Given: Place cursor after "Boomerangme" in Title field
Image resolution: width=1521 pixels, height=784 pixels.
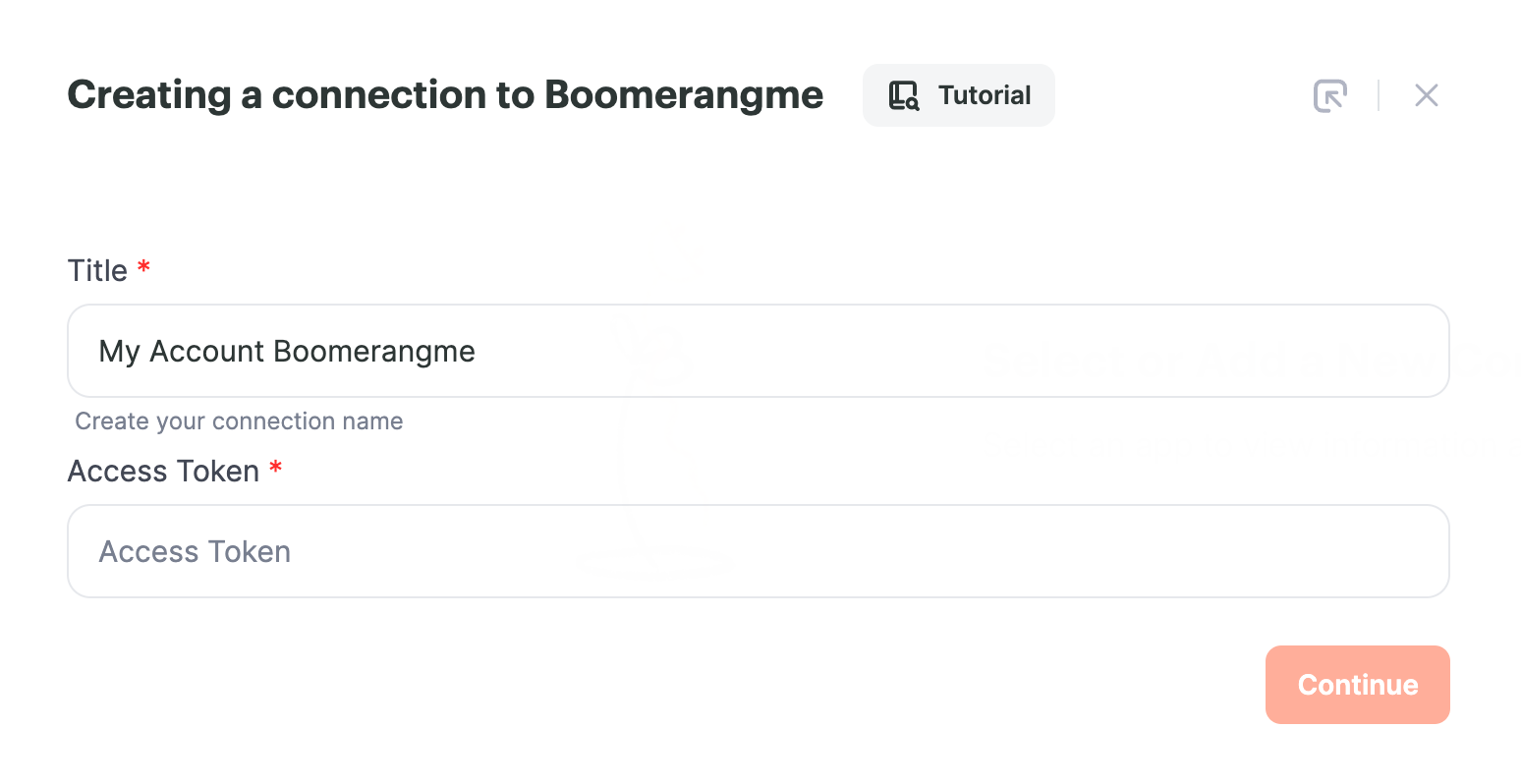Looking at the screenshot, I should pyautogui.click(x=478, y=352).
